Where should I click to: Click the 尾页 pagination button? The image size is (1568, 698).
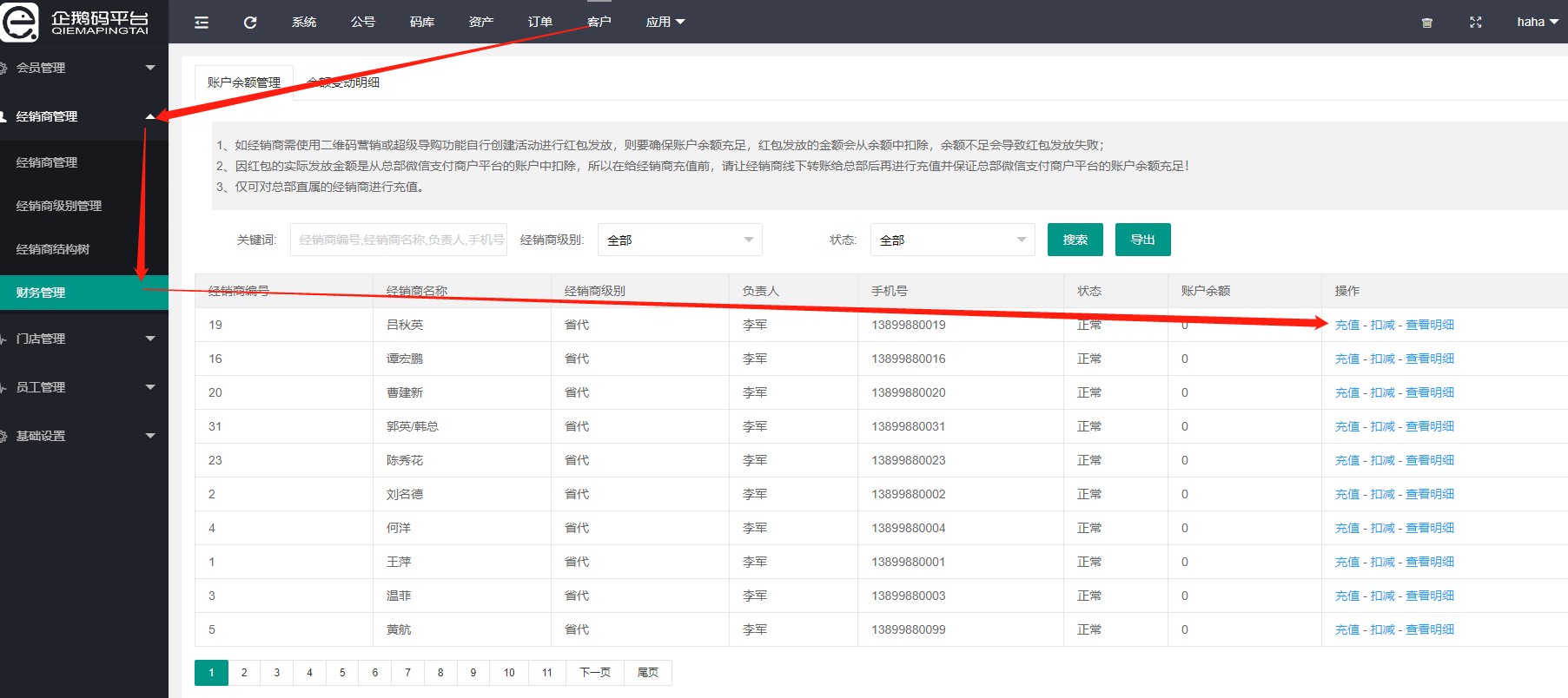(x=648, y=673)
